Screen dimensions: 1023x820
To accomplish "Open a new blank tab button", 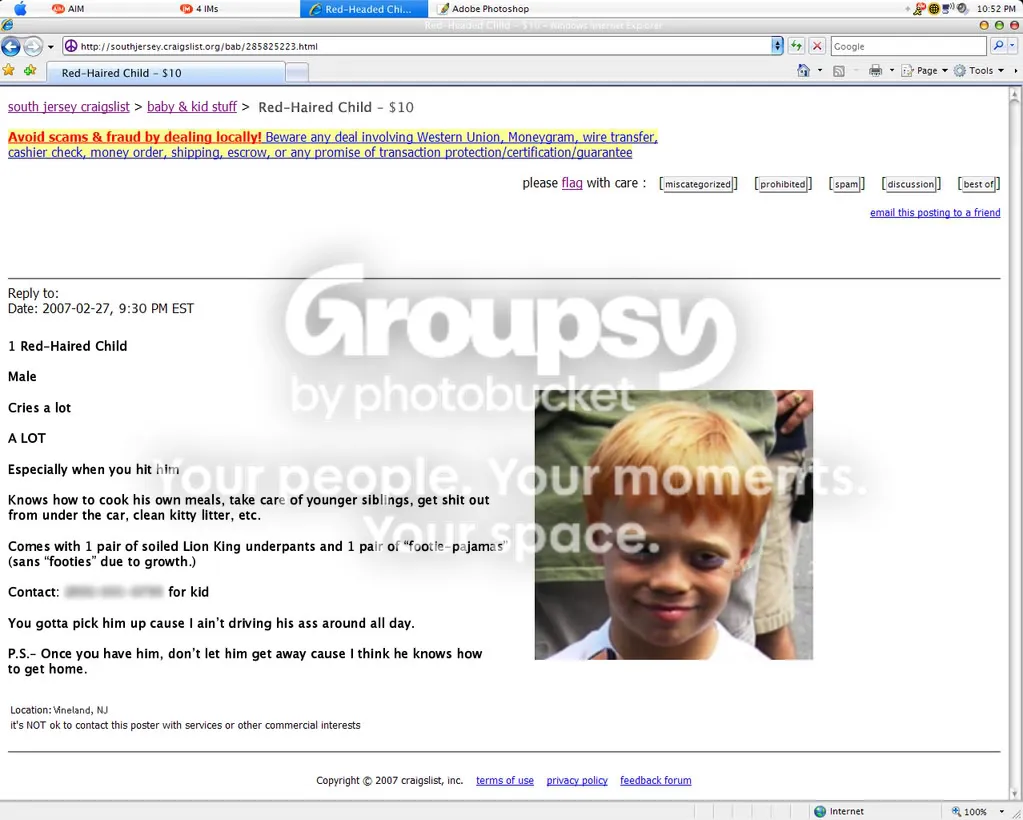I will tap(297, 73).
